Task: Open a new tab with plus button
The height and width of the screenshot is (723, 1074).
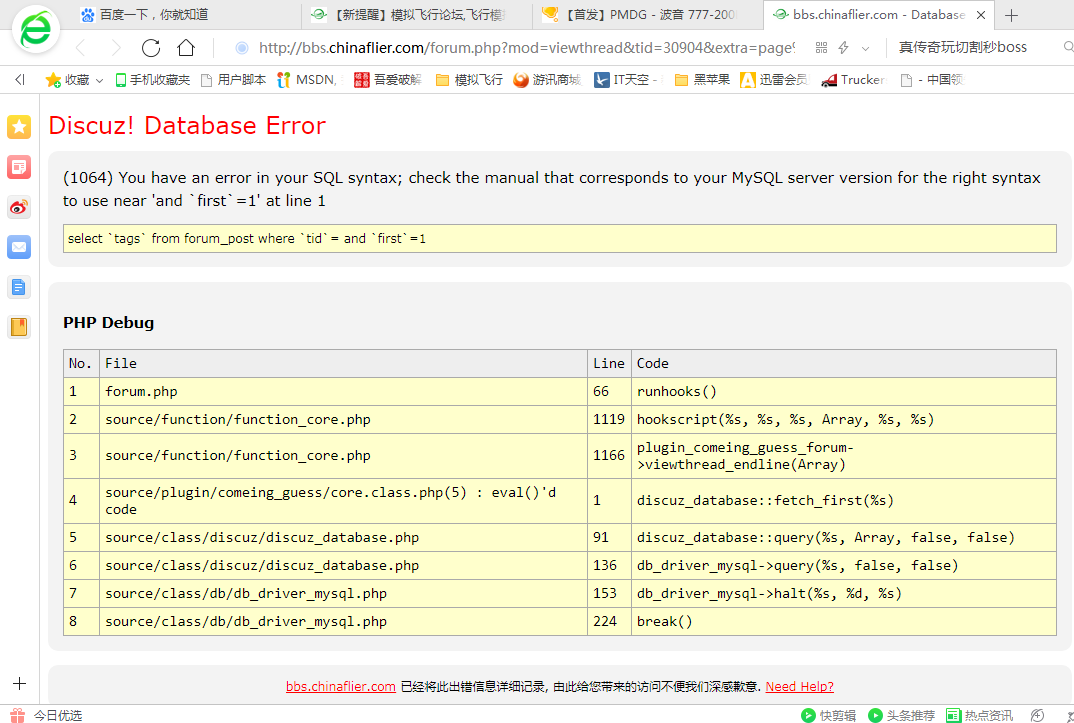Action: click(x=1011, y=15)
